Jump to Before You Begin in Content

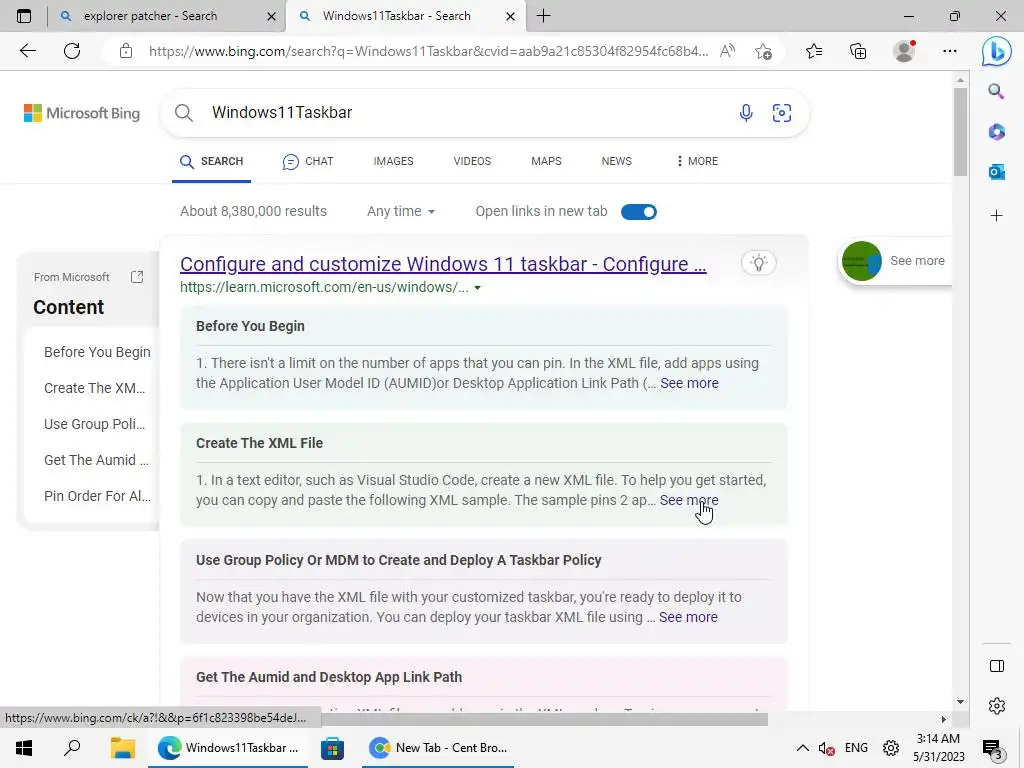[x=97, y=352]
